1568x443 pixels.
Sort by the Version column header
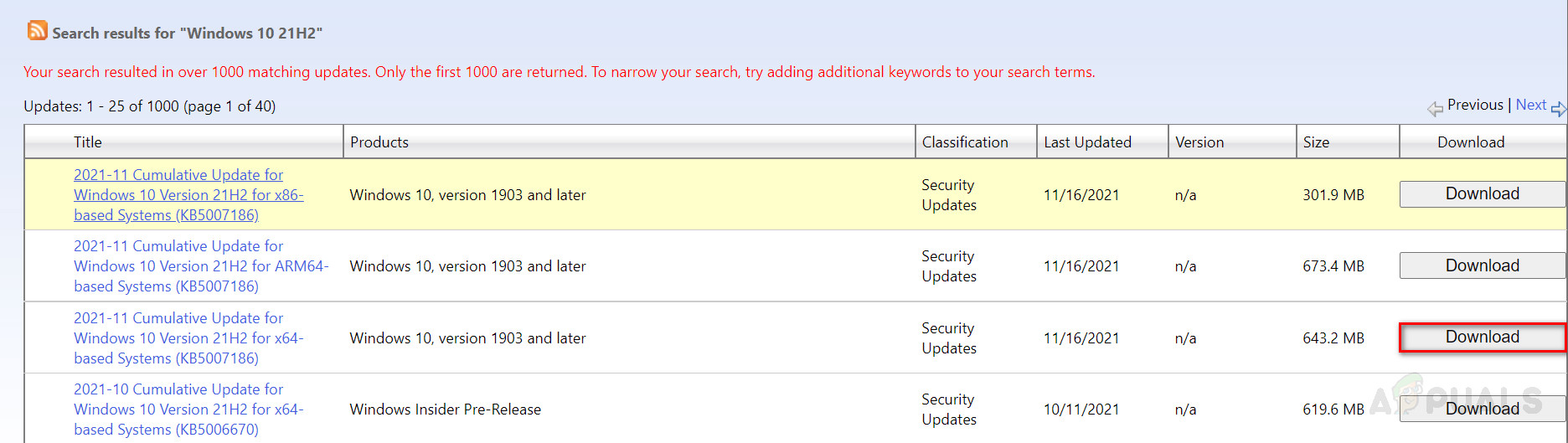coord(1199,142)
